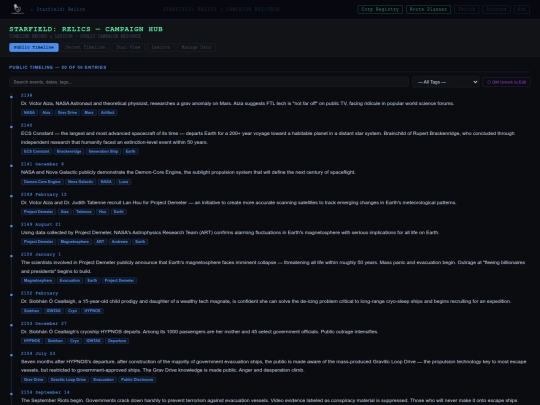
Task: Click the Demon-Core Engine tag
Action: (42, 182)
